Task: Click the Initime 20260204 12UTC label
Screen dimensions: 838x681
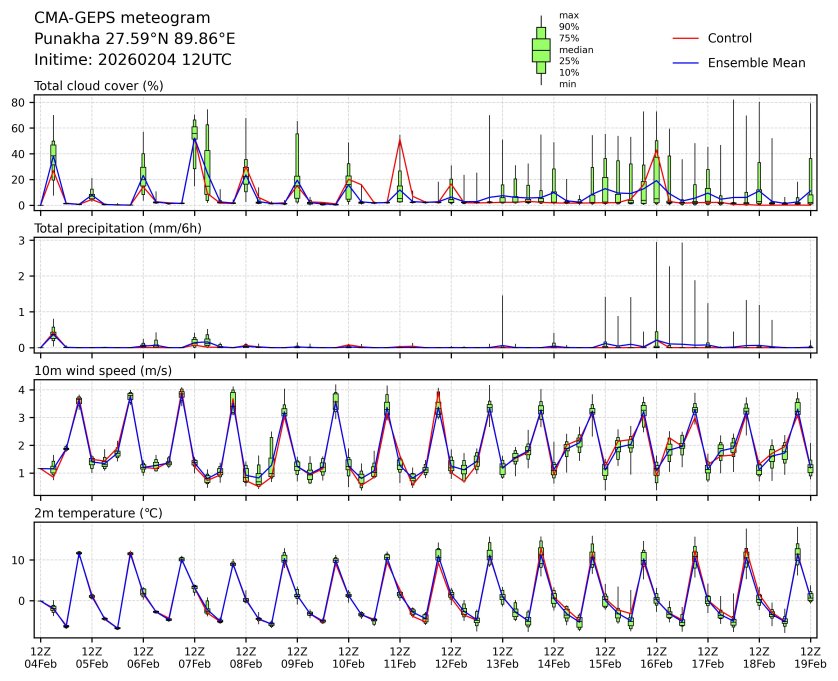Action: (132, 60)
